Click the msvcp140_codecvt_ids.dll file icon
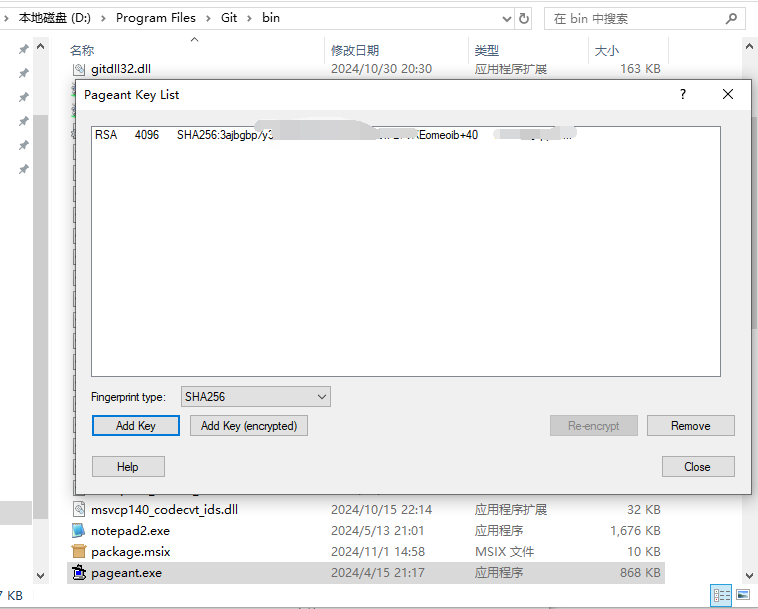This screenshot has height=609, width=758. (79, 509)
